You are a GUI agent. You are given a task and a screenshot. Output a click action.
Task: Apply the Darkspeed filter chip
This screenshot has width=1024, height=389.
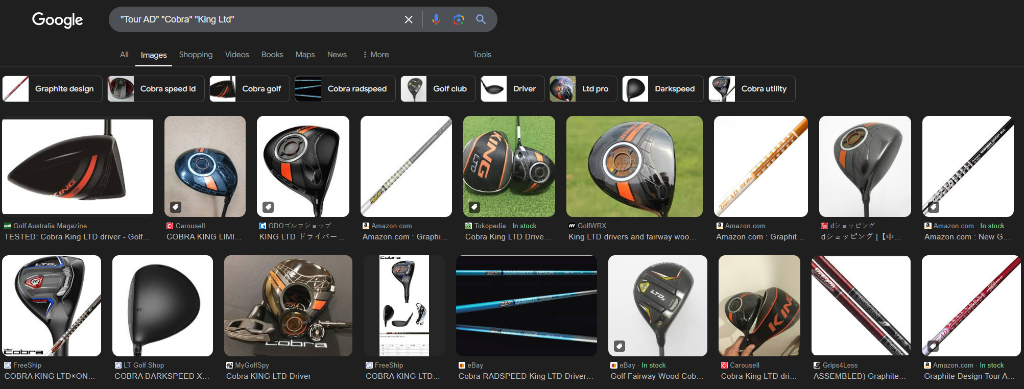point(663,89)
